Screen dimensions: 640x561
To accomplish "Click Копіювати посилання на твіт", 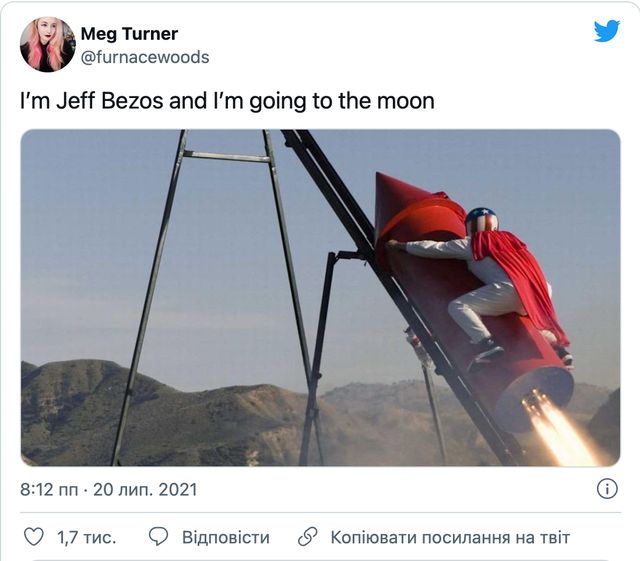I will click(x=450, y=537).
